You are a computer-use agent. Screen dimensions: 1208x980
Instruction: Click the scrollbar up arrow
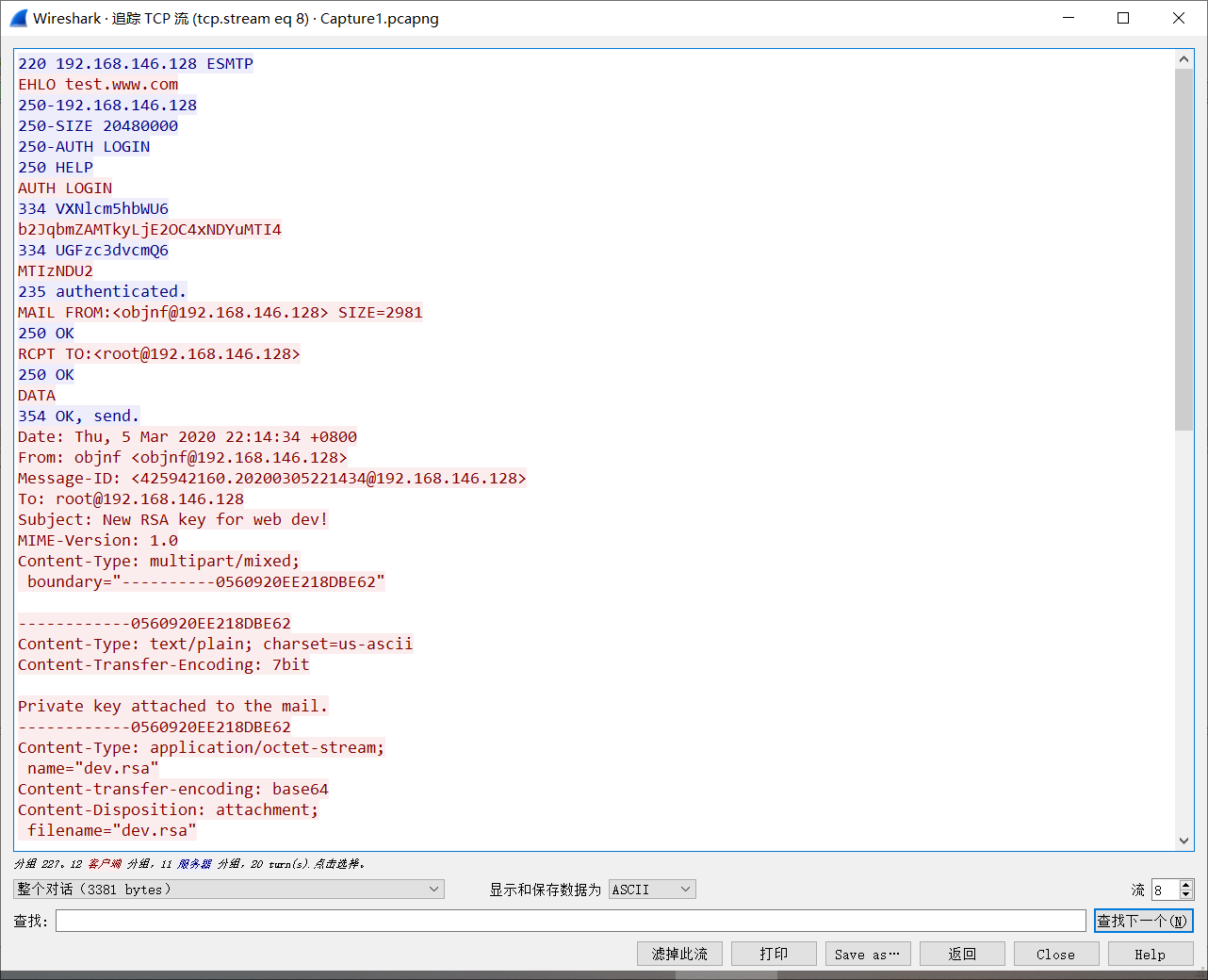(1184, 59)
